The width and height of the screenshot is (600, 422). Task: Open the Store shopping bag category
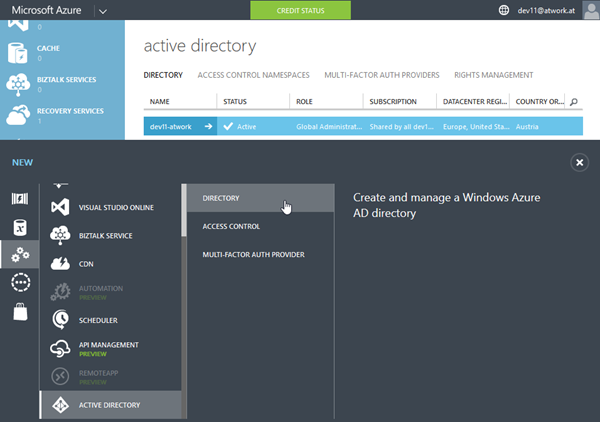[x=20, y=312]
